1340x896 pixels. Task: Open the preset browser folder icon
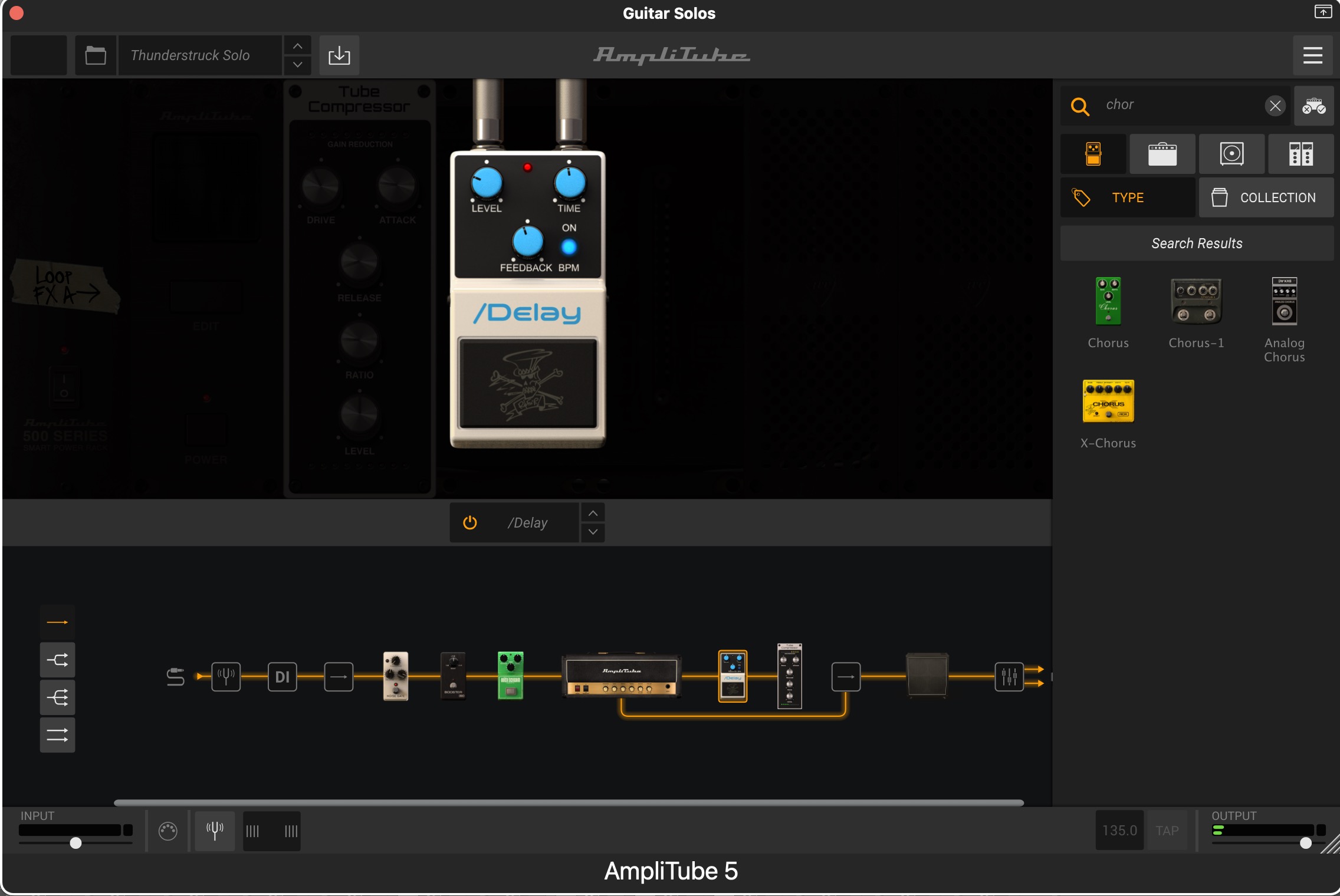96,55
